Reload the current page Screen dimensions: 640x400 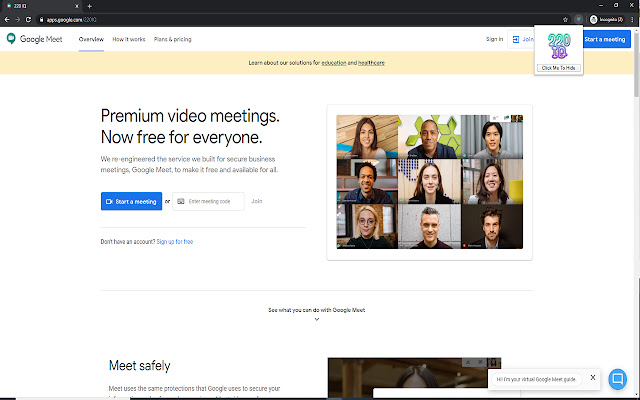[28, 19]
